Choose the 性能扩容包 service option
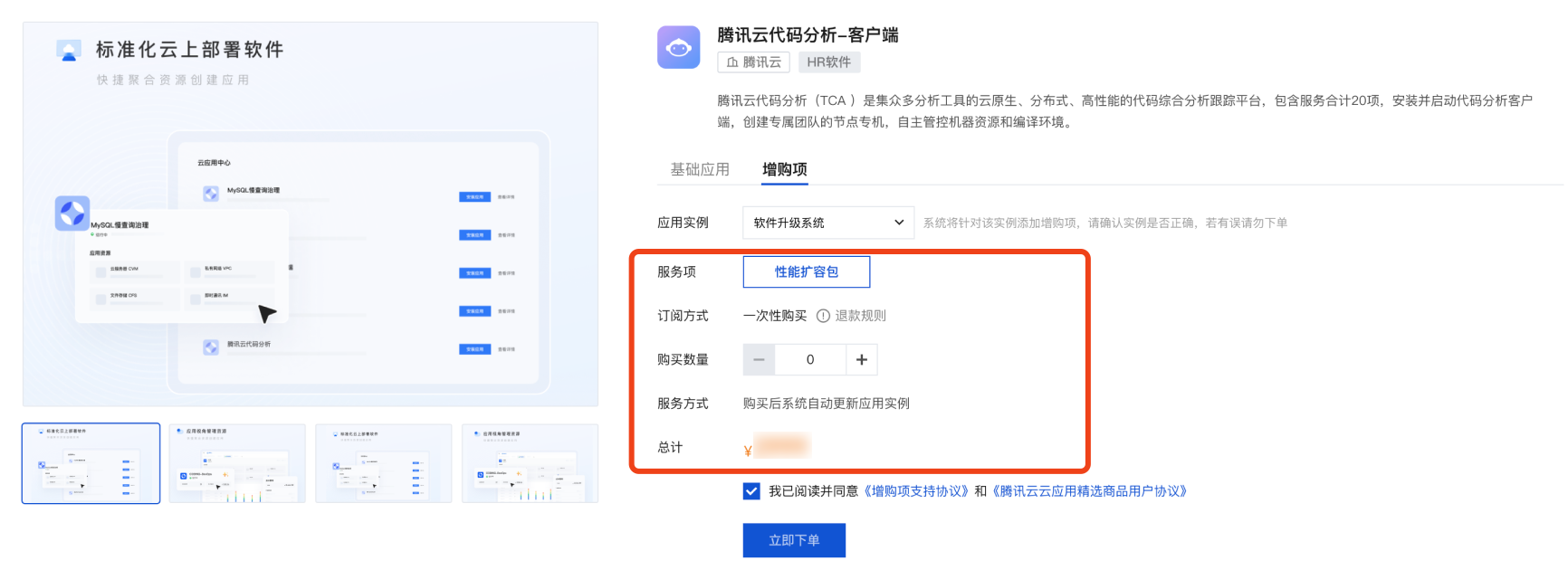Viewport: 1568px width, 570px height. click(x=807, y=271)
